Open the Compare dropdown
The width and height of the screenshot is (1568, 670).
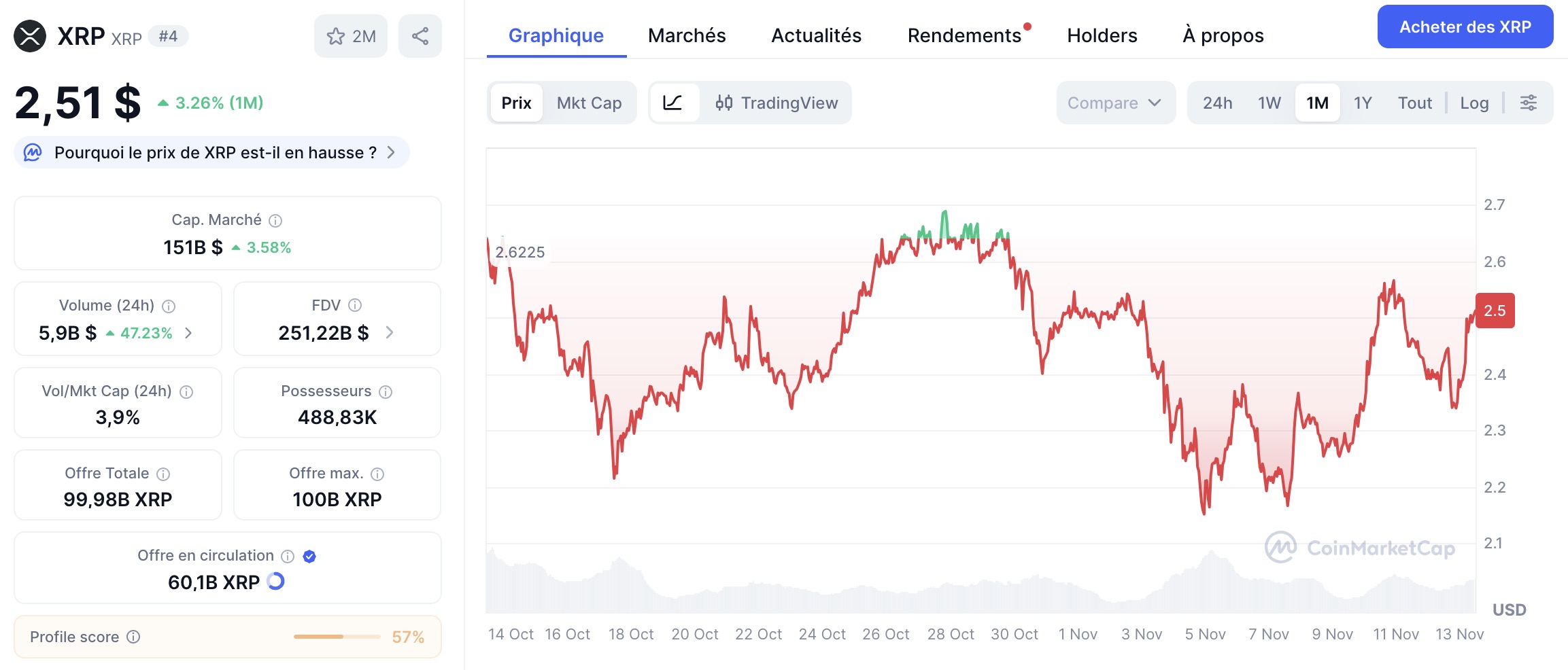point(1114,103)
